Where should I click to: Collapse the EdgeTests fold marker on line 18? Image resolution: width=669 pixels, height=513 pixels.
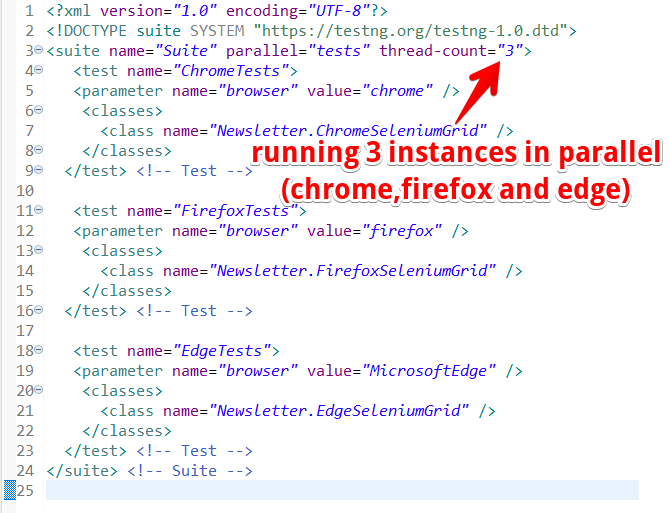(38, 350)
